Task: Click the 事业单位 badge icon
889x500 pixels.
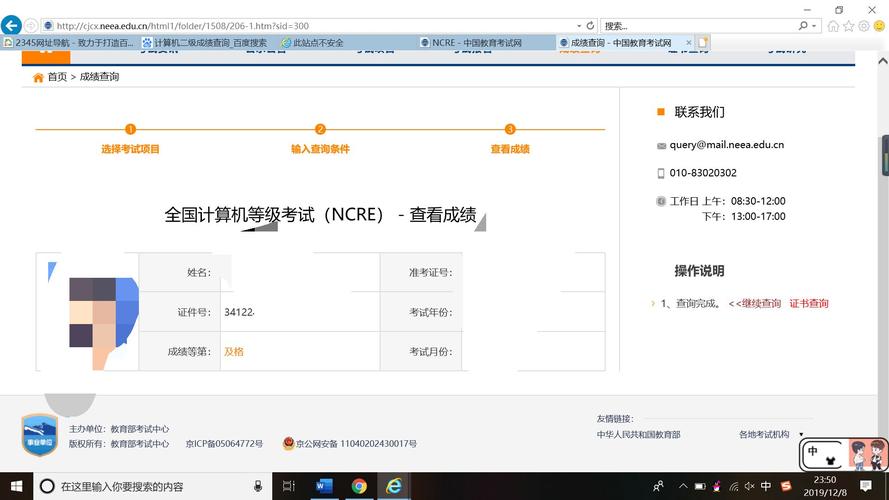Action: tap(40, 435)
